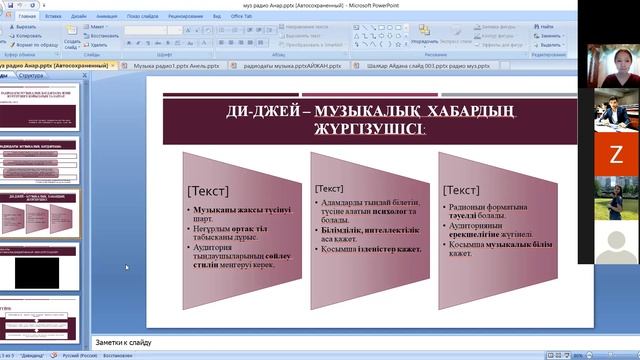640x360 pixels.
Task: Select black video slide thumbnail
Action: point(39,267)
